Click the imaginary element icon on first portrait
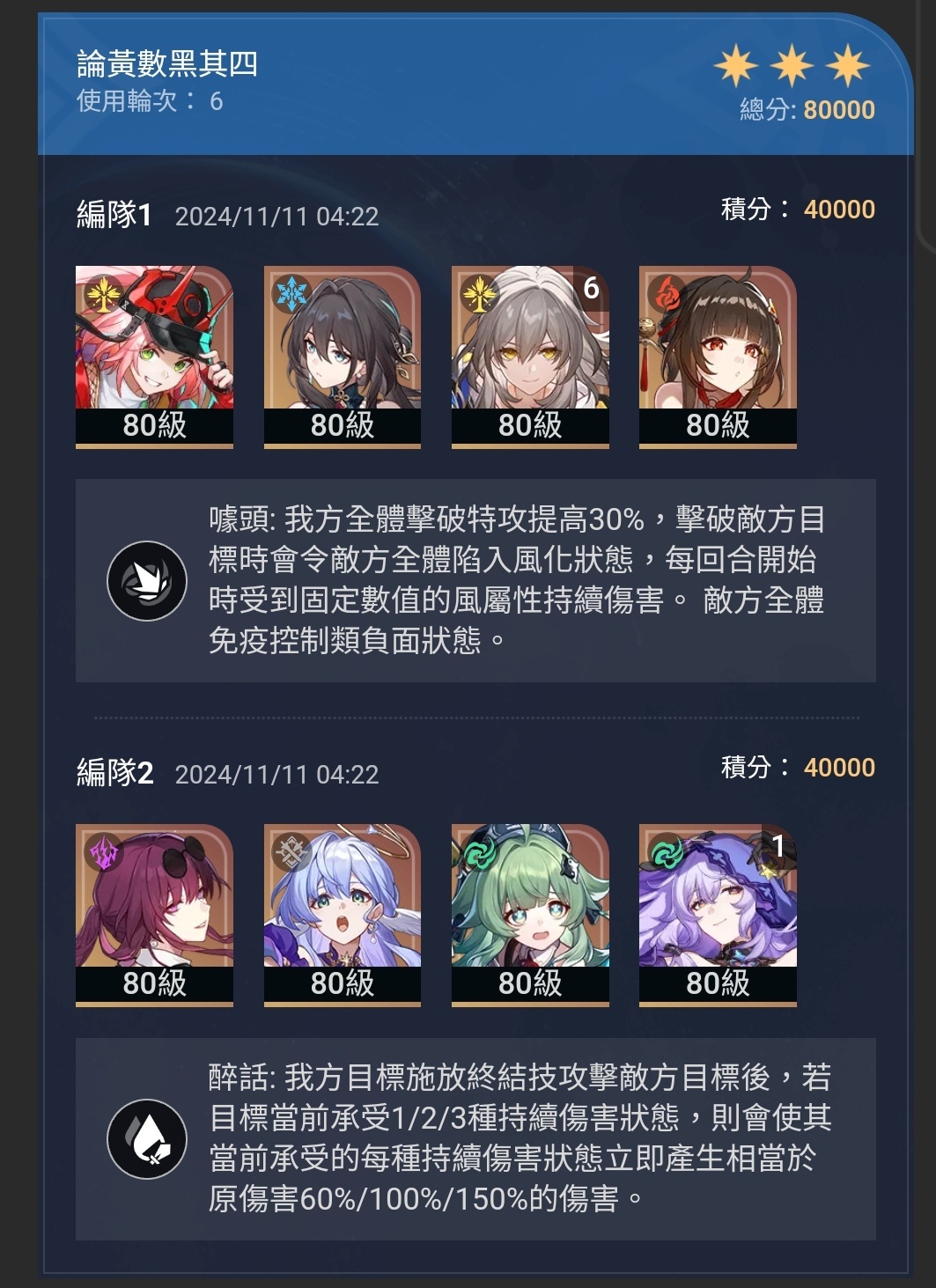The image size is (936, 1288). 104,294
